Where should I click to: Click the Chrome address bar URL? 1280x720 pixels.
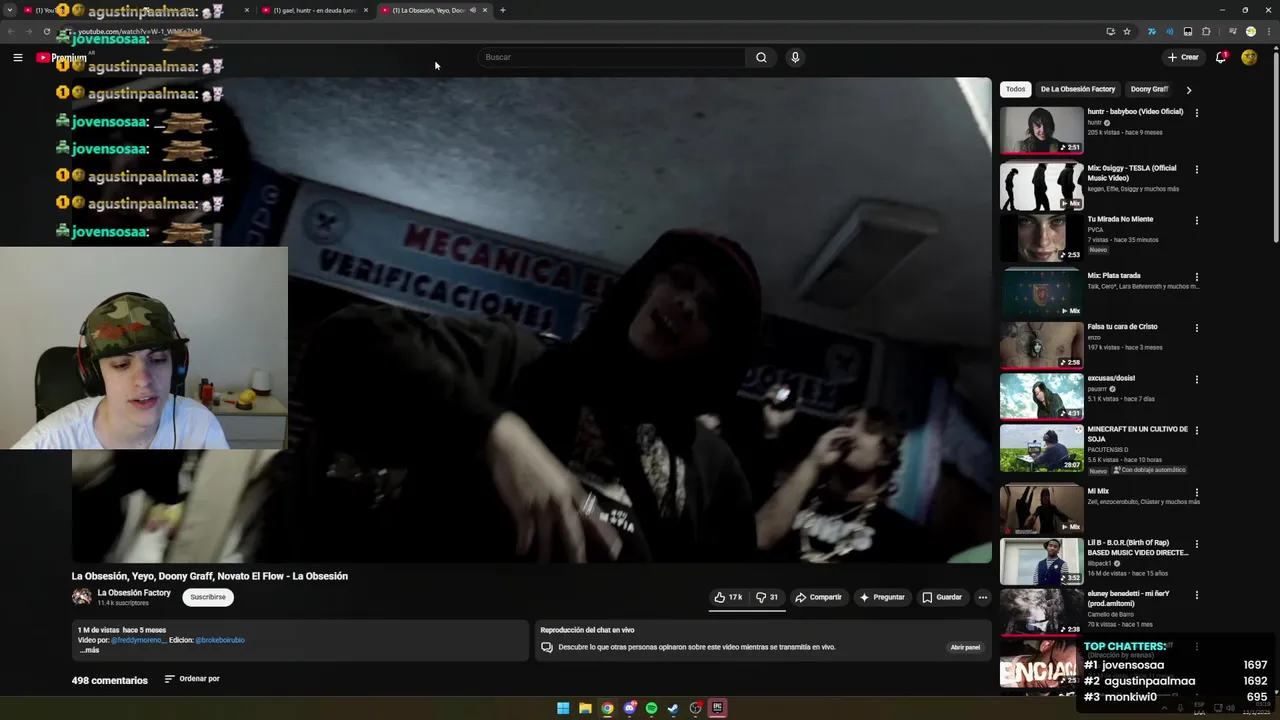coord(140,31)
